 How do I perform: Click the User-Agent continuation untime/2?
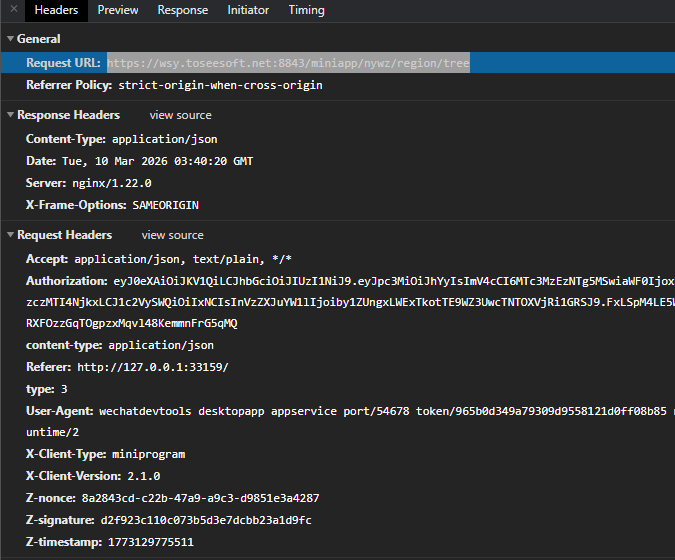click(x=53, y=432)
